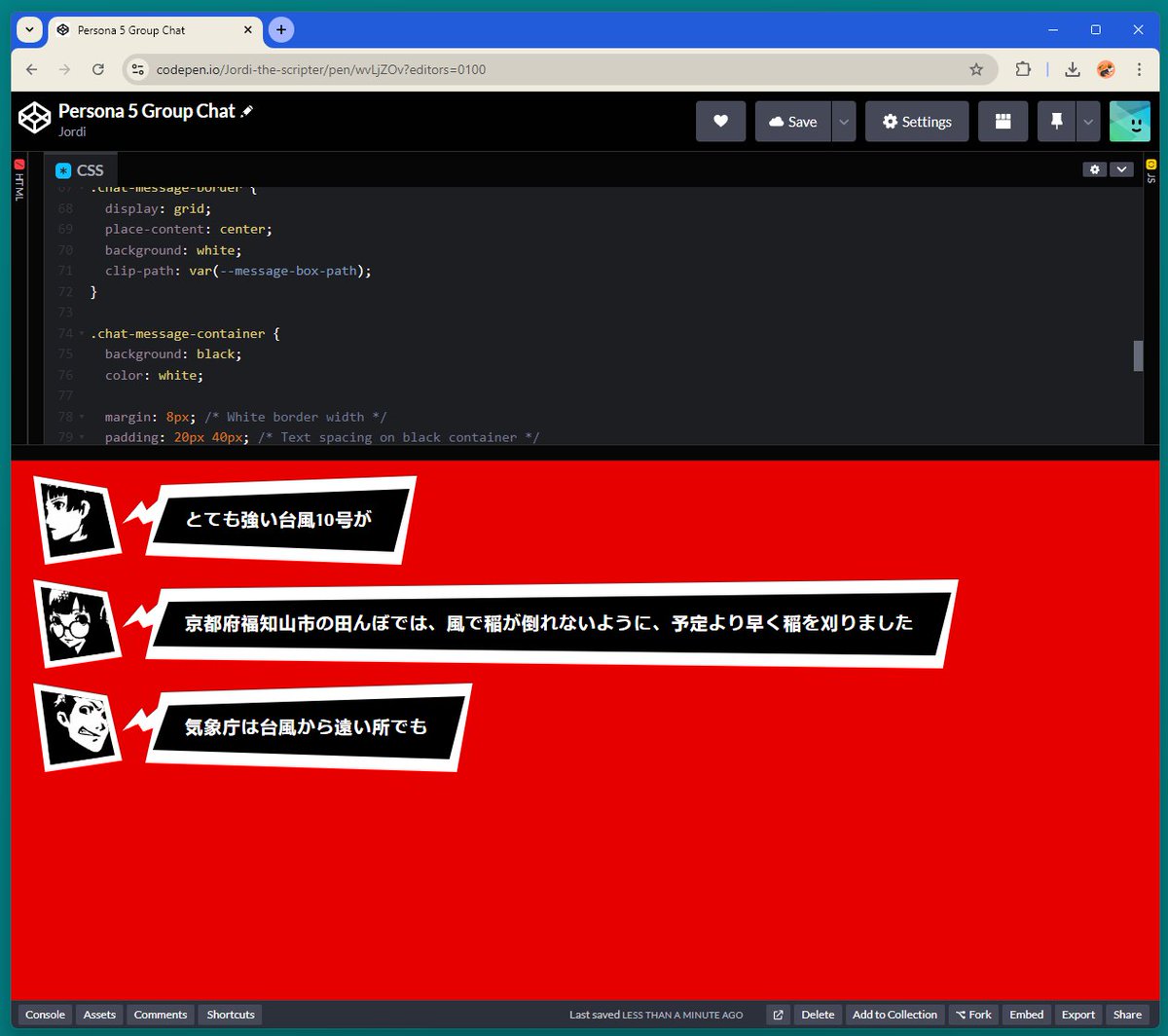
Task: Click code line 'display: grid;'
Action: click(158, 208)
